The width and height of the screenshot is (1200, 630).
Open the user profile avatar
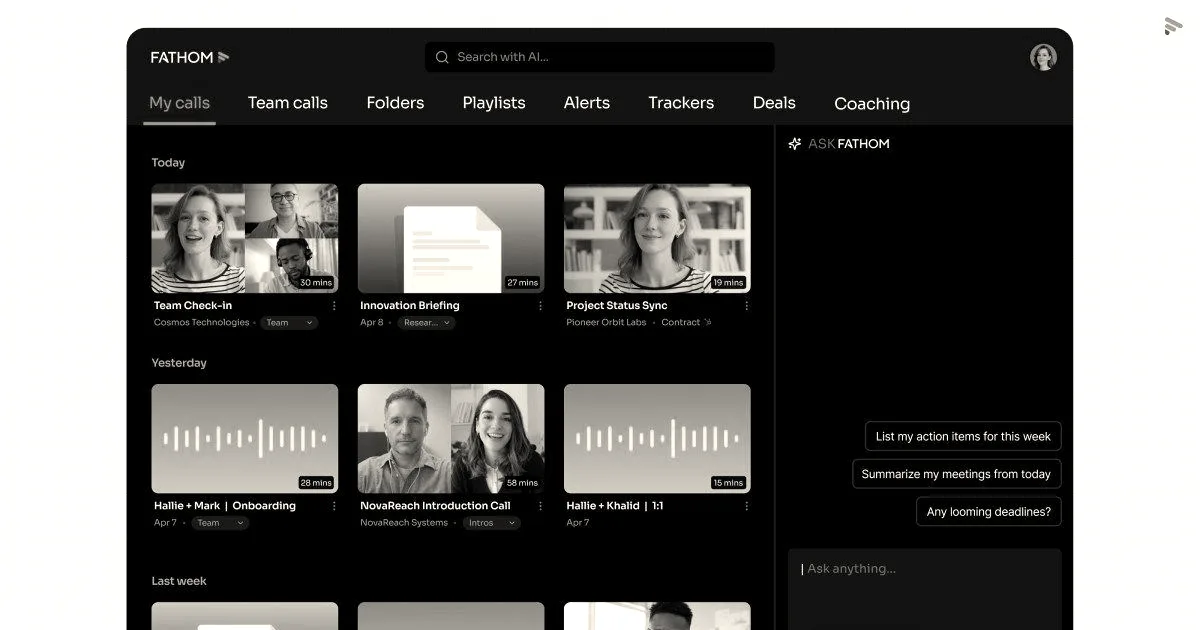click(x=1043, y=57)
